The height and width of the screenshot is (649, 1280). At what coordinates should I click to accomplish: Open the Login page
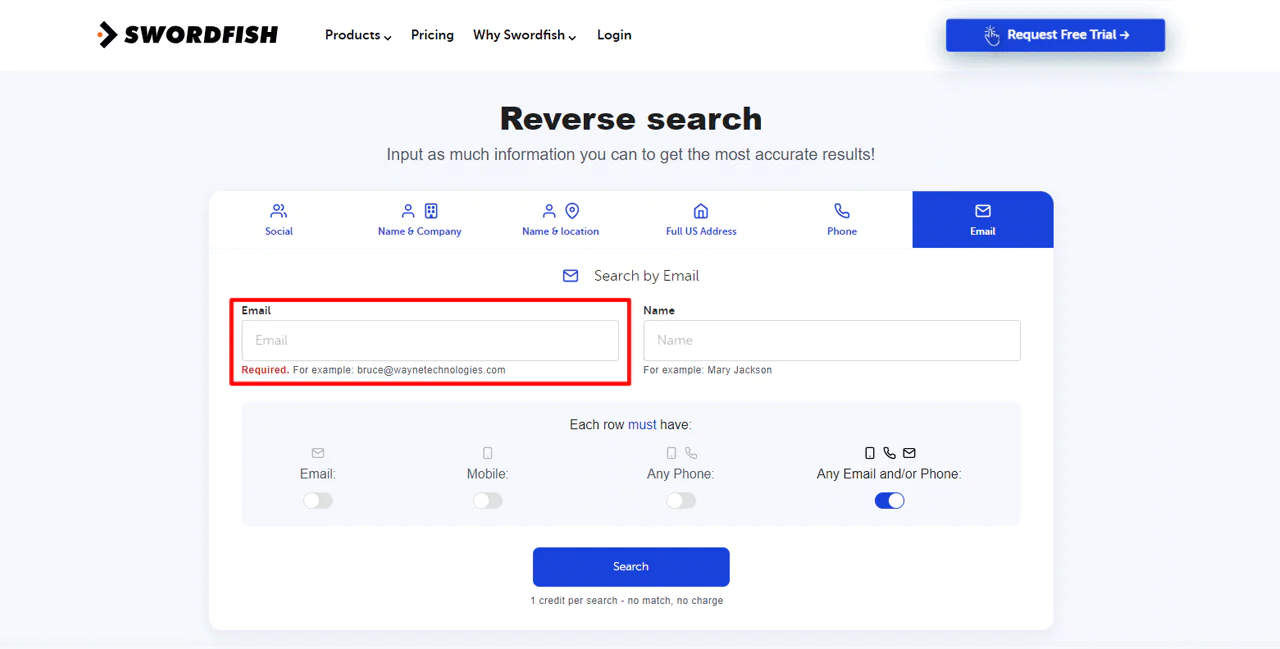613,34
